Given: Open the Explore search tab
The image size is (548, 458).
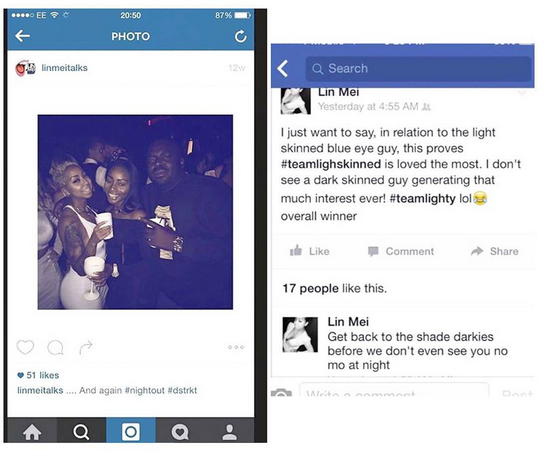Looking at the screenshot, I should click(81, 432).
